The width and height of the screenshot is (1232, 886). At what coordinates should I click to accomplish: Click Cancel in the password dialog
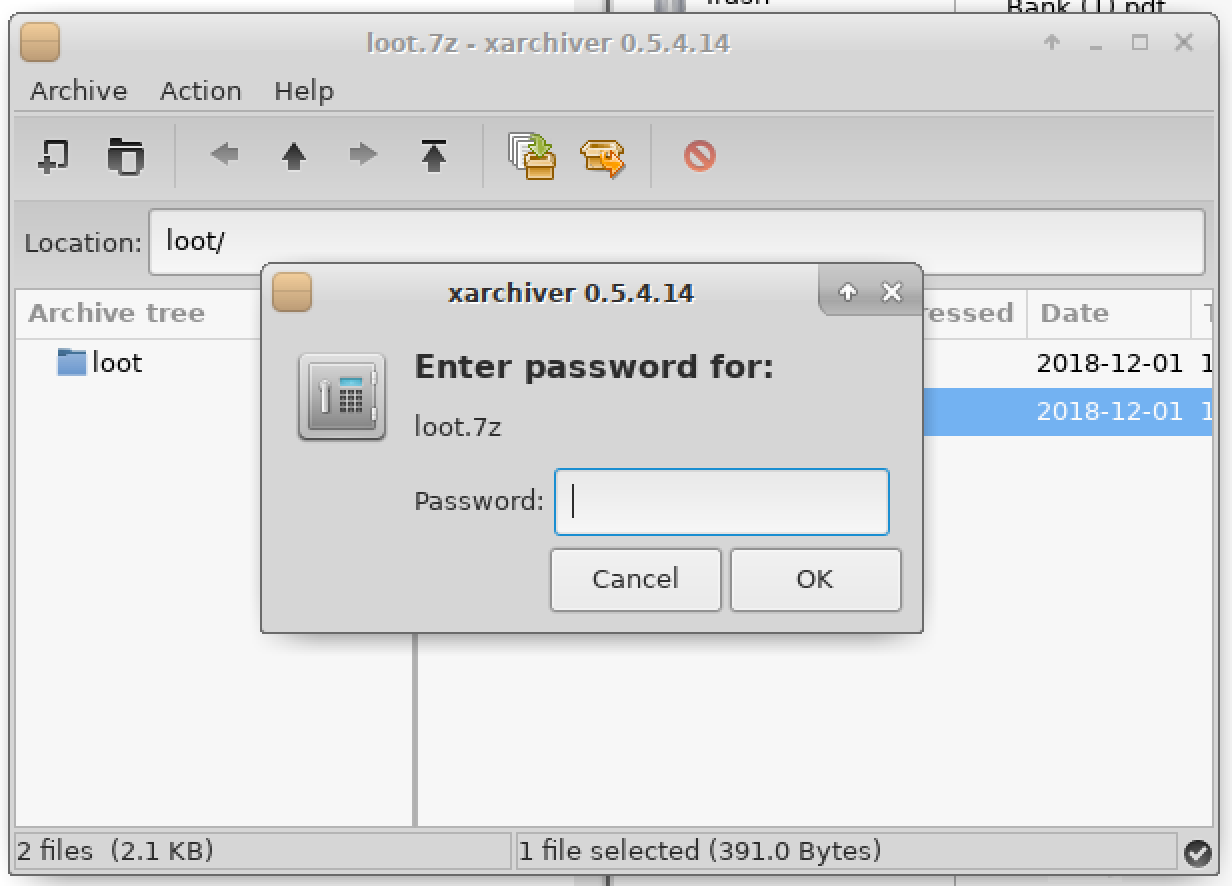coord(635,579)
